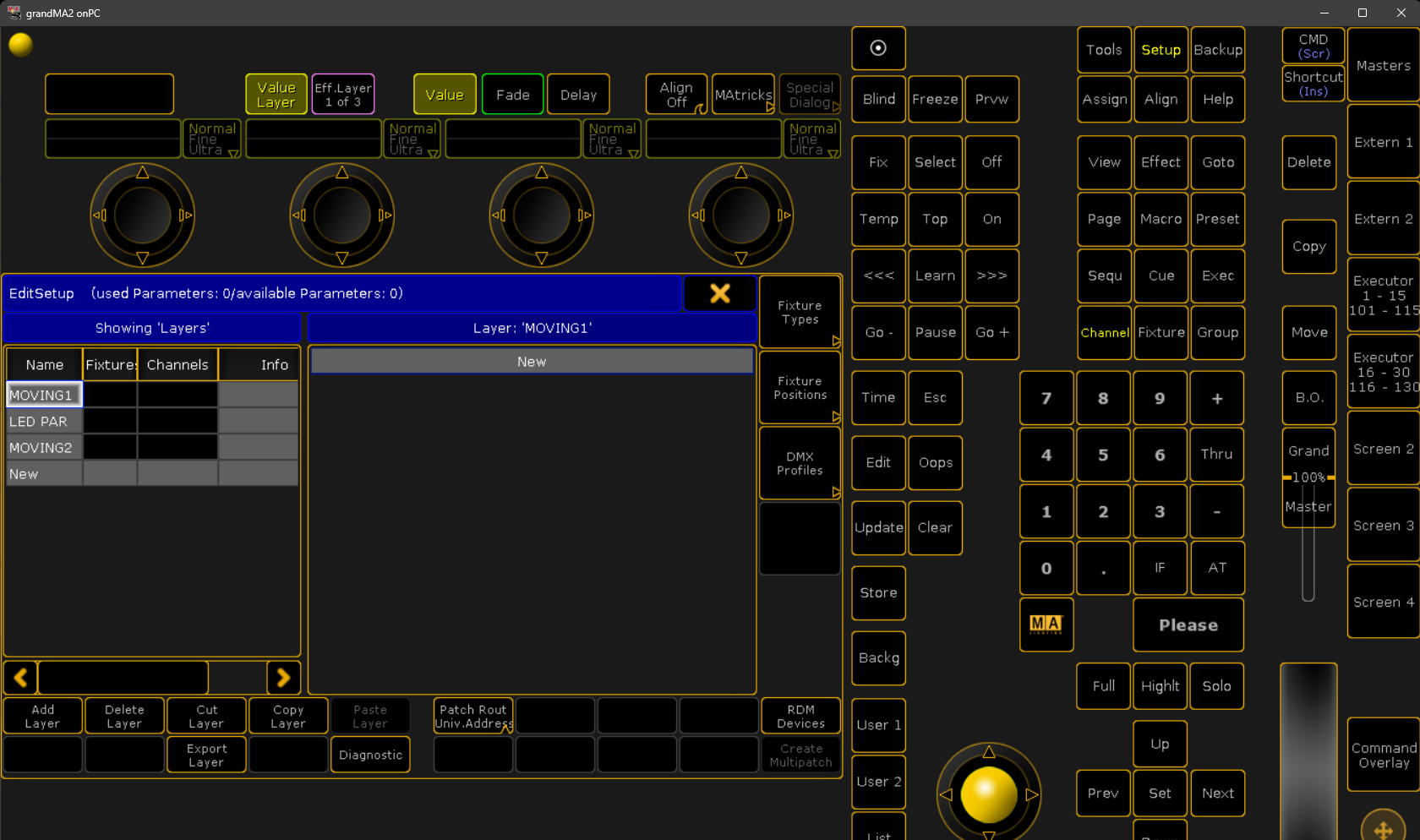Expand the MAtricks options

click(x=743, y=95)
